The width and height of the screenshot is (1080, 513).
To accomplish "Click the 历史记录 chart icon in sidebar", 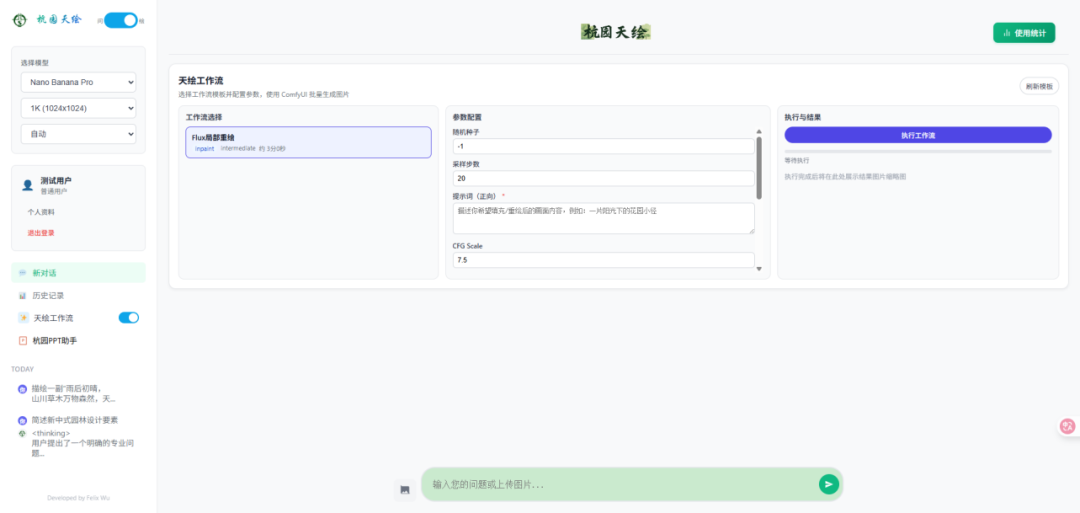I will click(22, 296).
